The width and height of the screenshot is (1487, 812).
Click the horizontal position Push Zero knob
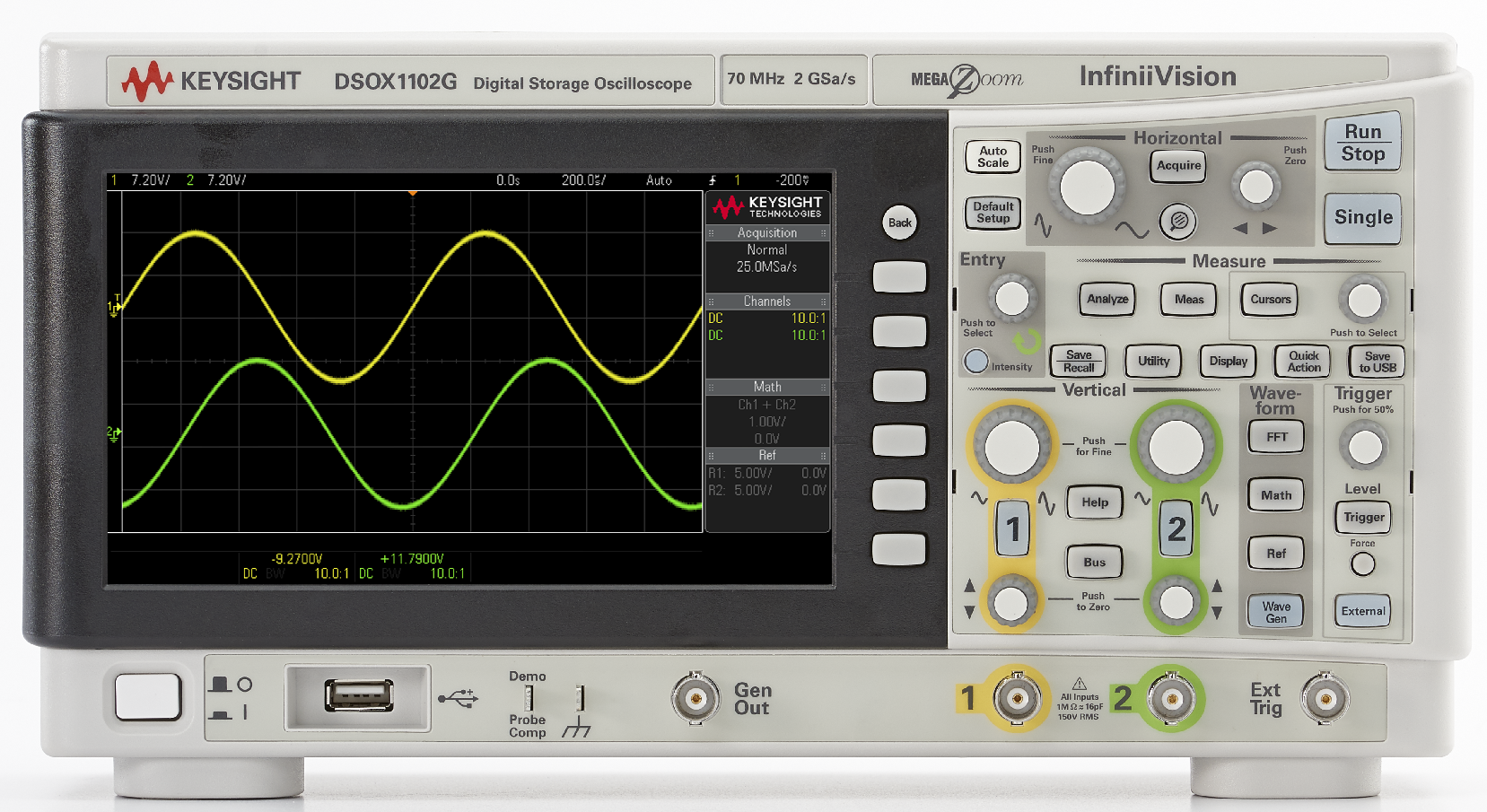(x=1255, y=187)
